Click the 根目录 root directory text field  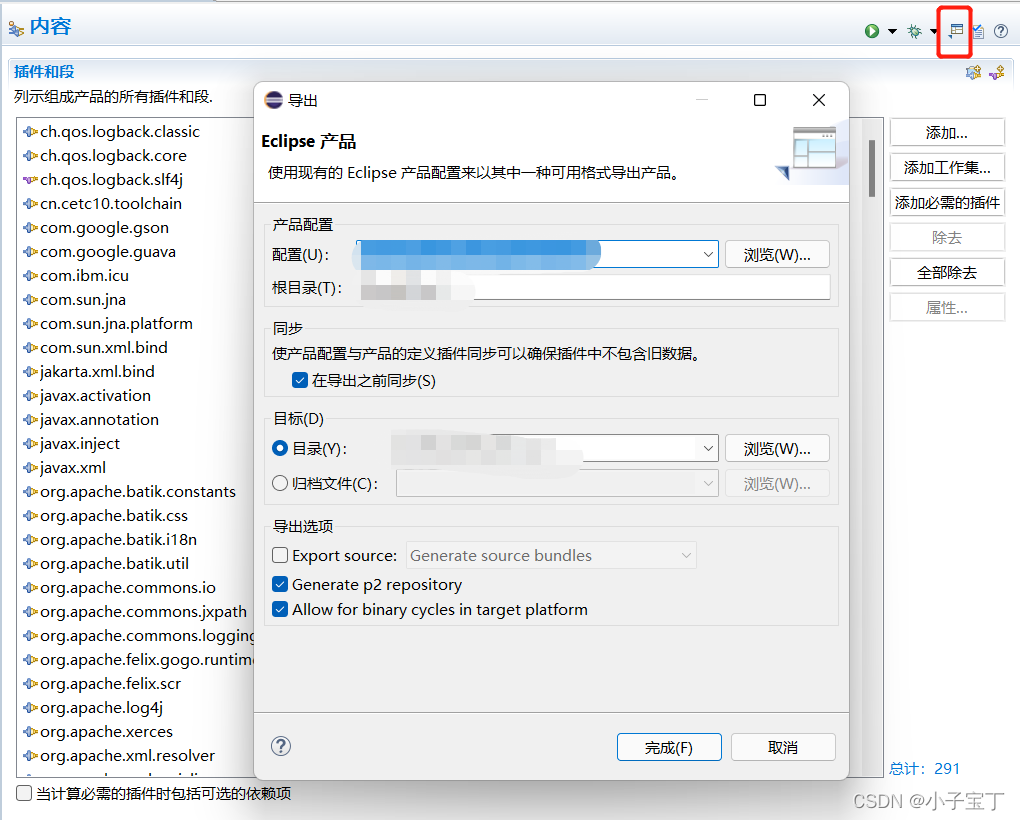click(x=595, y=287)
